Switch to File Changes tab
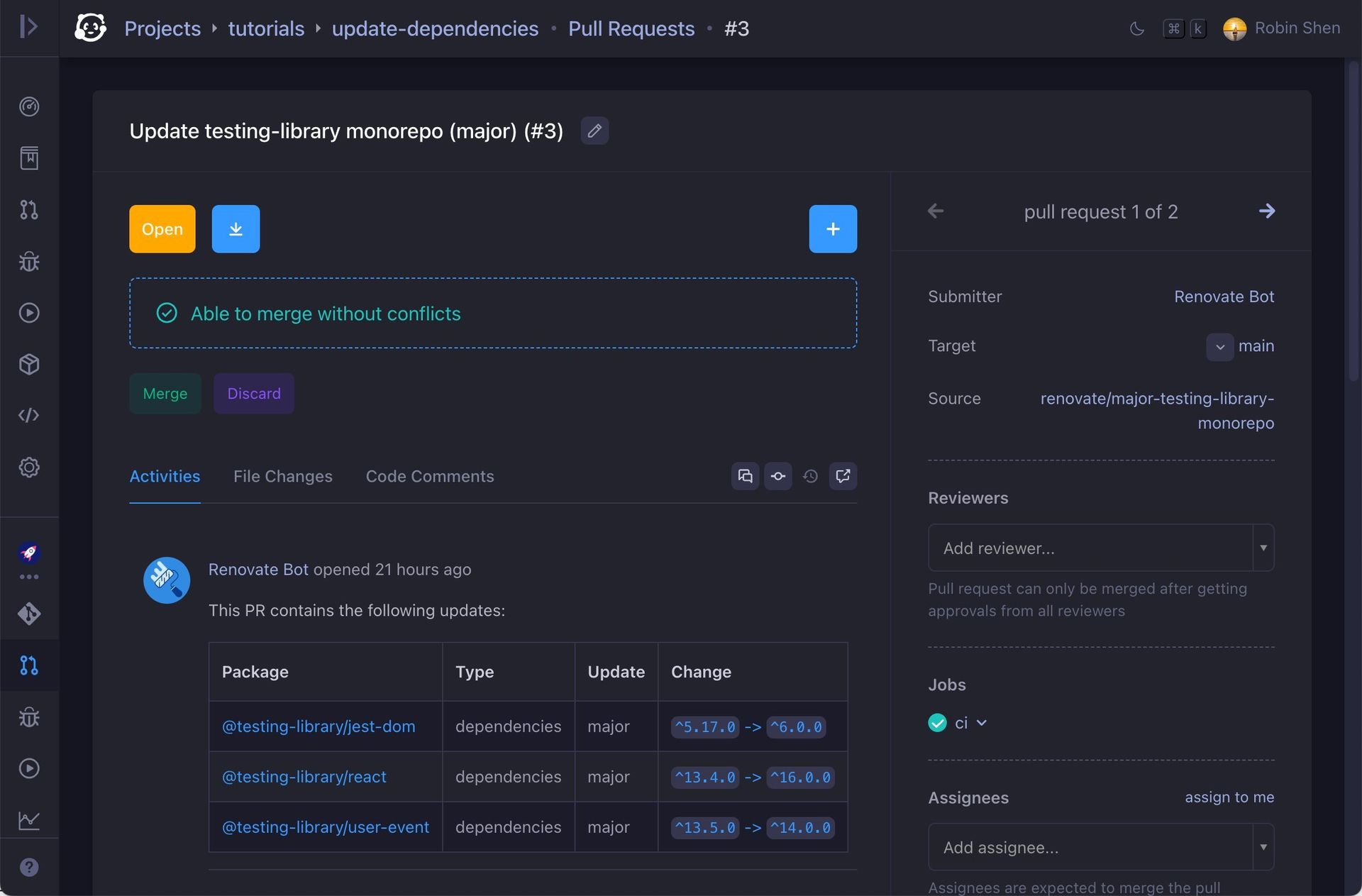This screenshot has height=896, width=1362. [282, 476]
